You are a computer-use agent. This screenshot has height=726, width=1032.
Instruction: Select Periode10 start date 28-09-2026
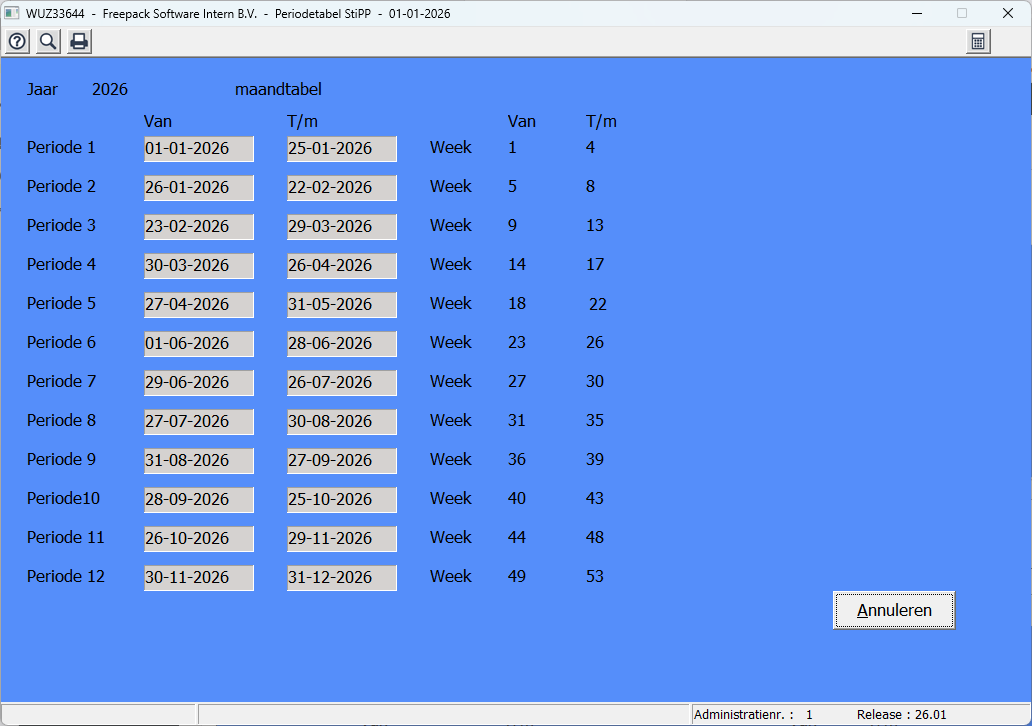pyautogui.click(x=198, y=500)
